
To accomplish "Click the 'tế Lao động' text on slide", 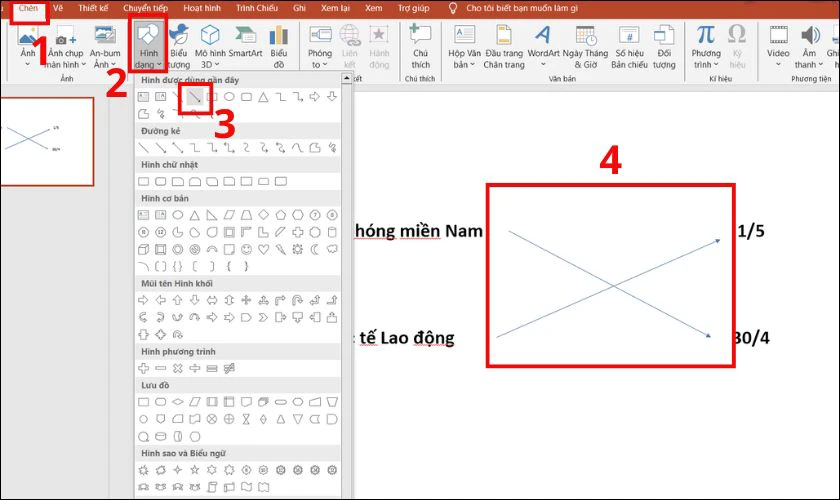I will click(x=407, y=338).
